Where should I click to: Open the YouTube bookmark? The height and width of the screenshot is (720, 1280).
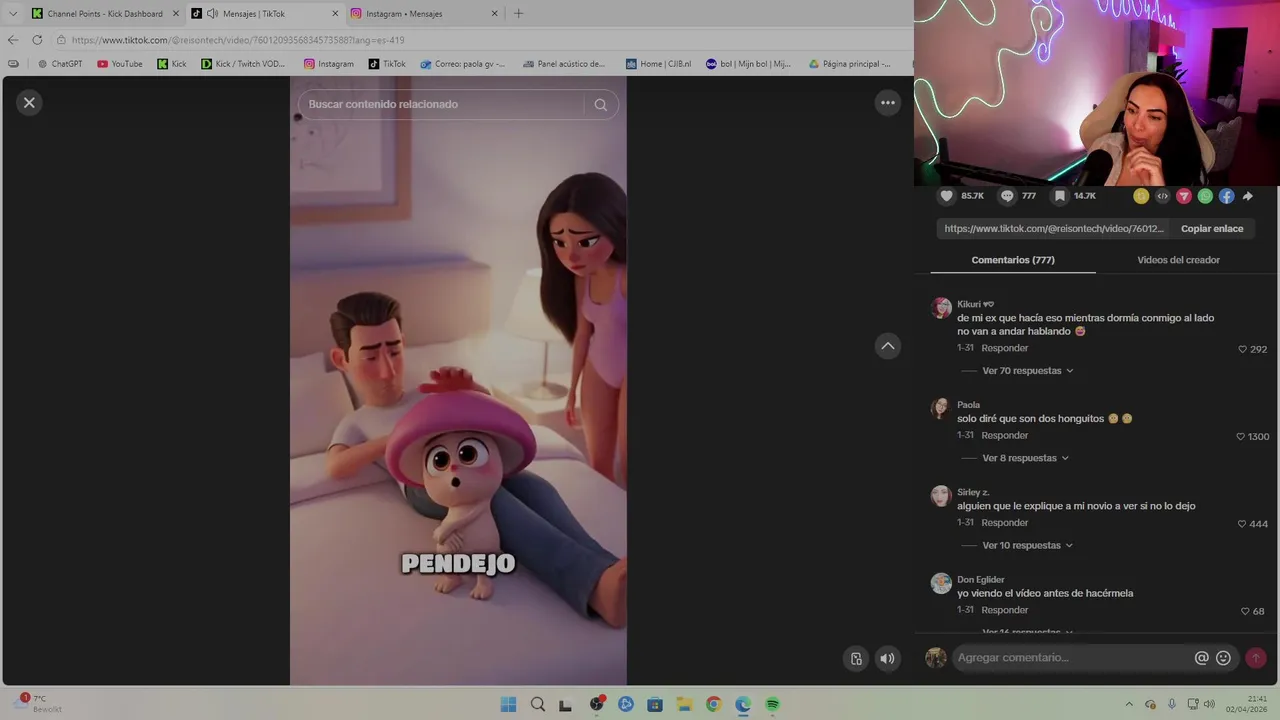click(x=120, y=64)
